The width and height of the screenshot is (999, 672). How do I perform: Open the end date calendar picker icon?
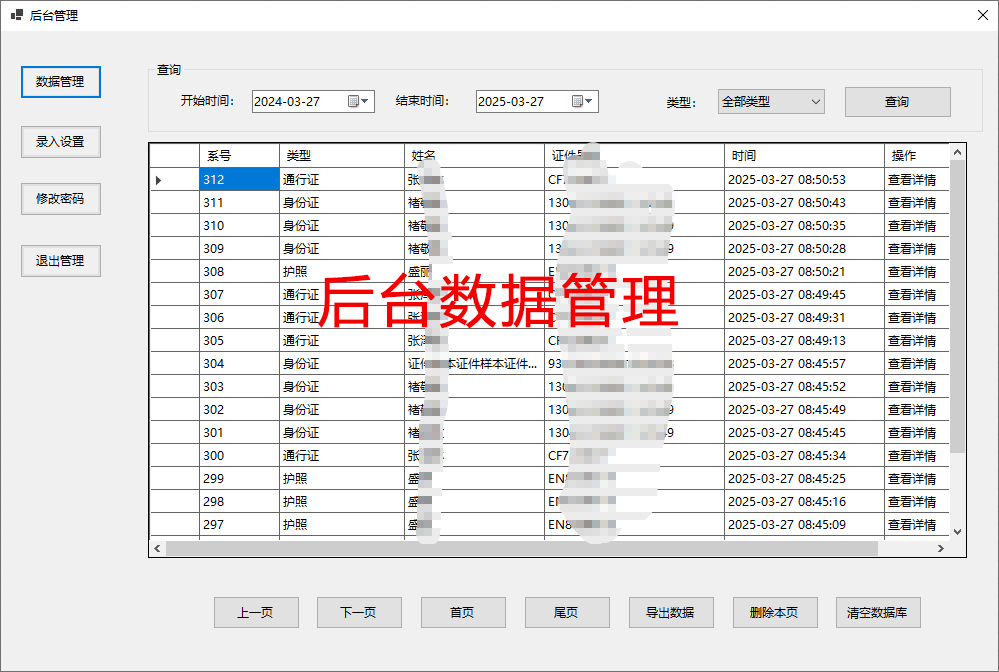(578, 101)
